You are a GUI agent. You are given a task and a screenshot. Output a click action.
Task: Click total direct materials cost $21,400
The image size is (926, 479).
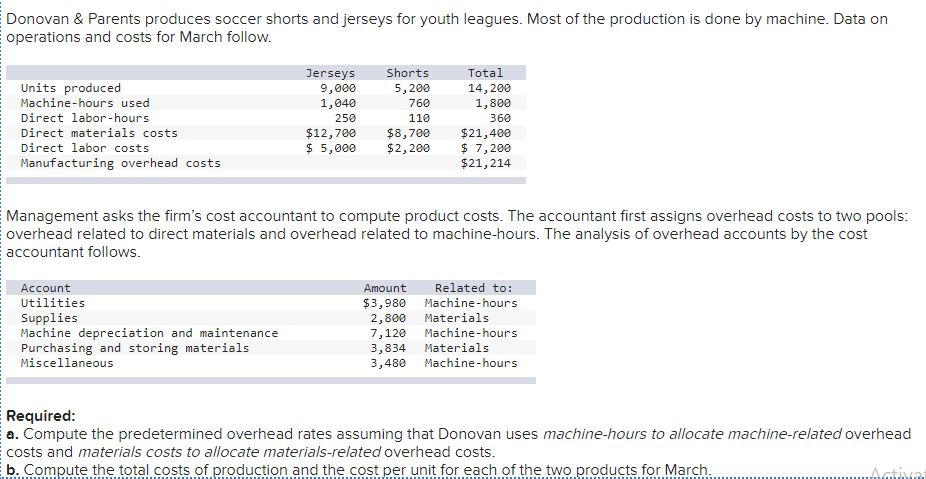coord(486,133)
